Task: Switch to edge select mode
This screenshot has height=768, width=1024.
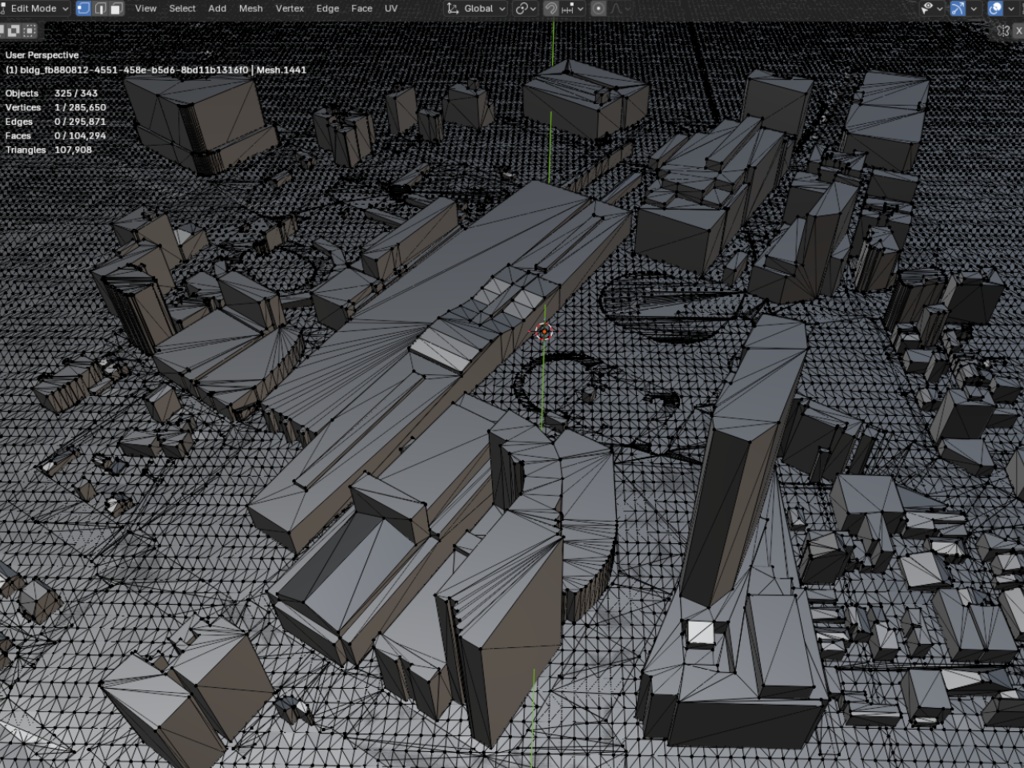Action: point(101,8)
